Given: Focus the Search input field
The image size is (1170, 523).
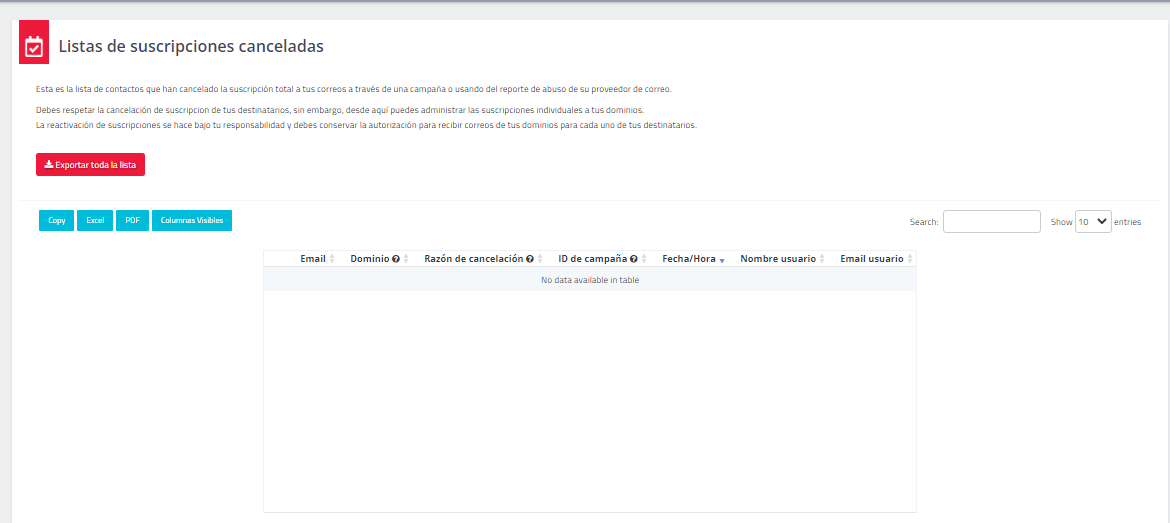Looking at the screenshot, I should click(991, 222).
